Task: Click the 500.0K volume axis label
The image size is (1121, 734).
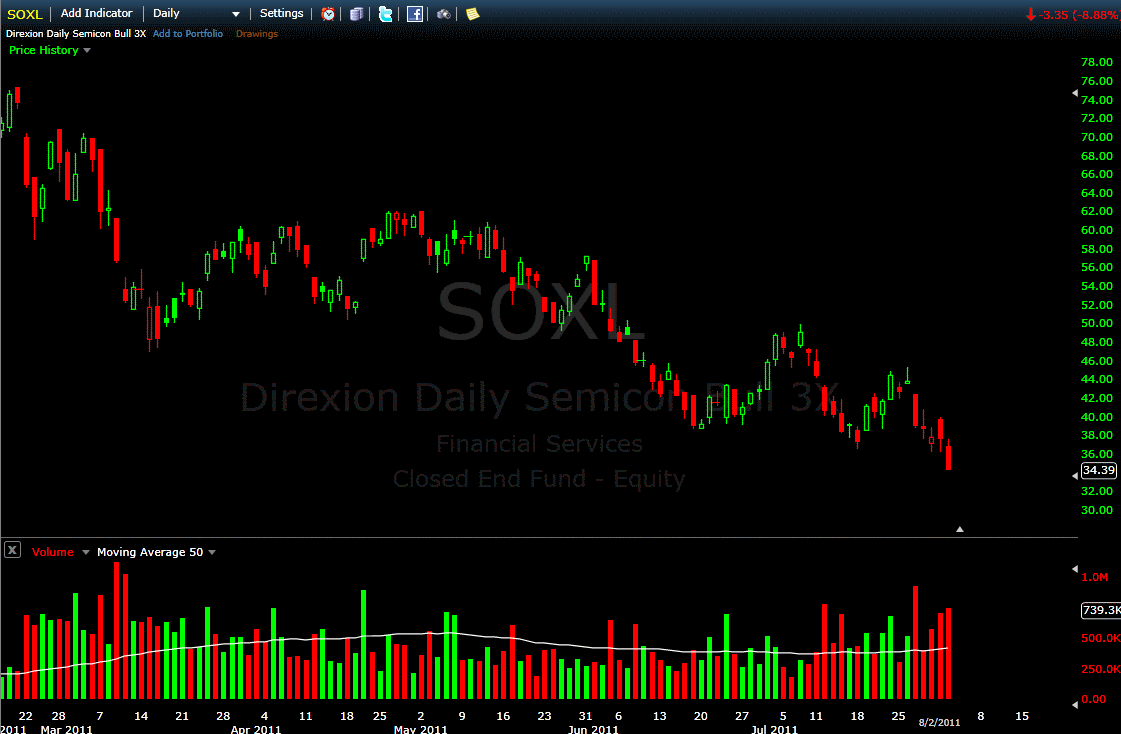Action: [x=1101, y=638]
